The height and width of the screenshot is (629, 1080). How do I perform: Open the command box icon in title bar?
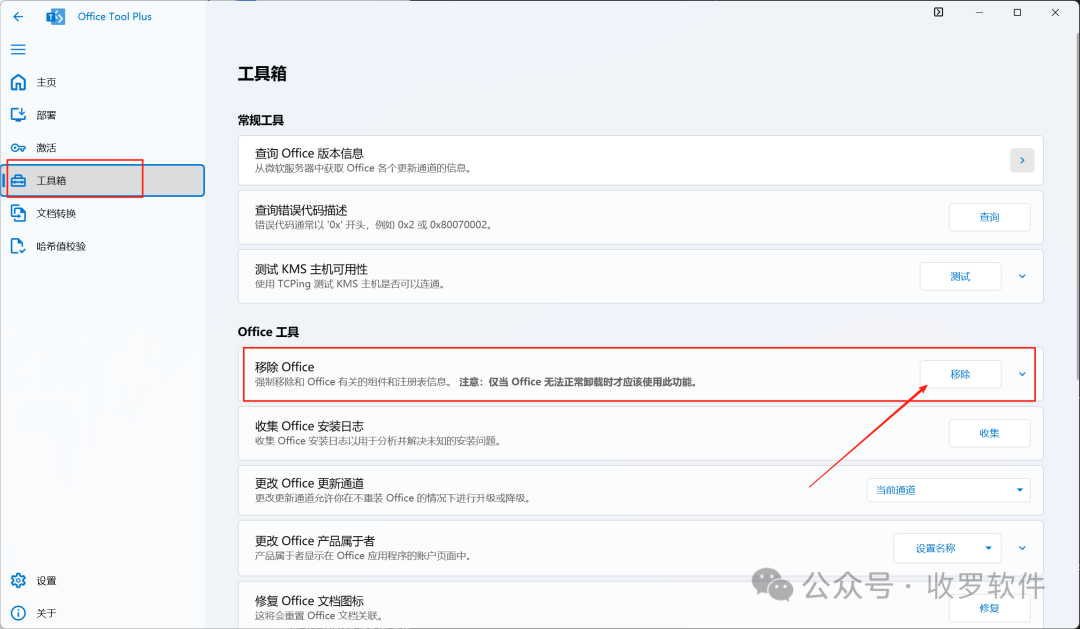coord(938,12)
